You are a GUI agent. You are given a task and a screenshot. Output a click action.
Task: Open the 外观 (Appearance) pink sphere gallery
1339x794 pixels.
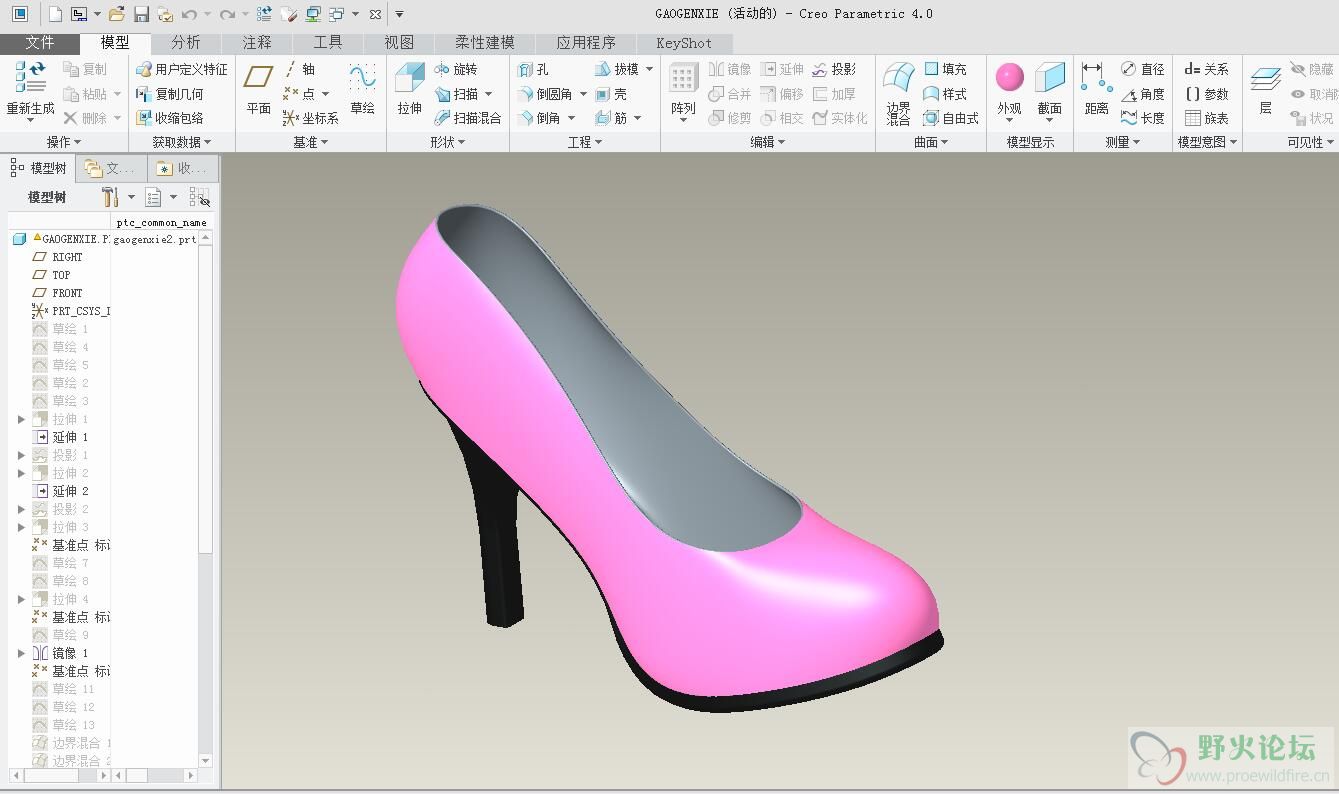click(1010, 78)
